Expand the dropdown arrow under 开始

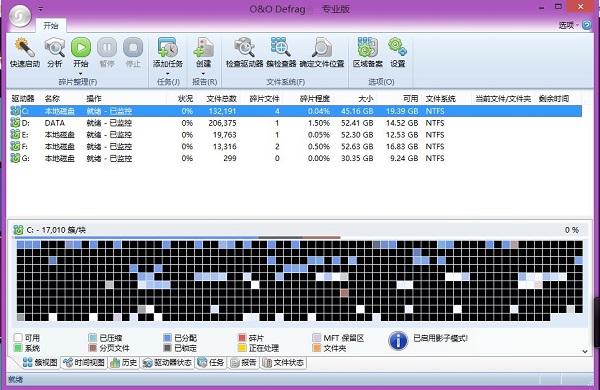pos(81,73)
